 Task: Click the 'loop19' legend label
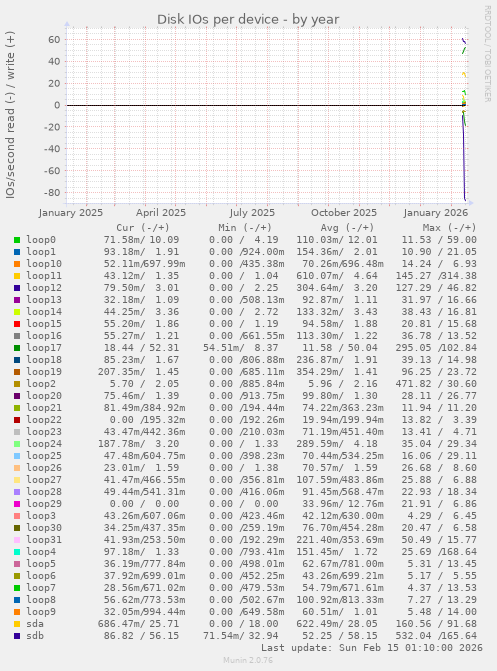coord(44,371)
